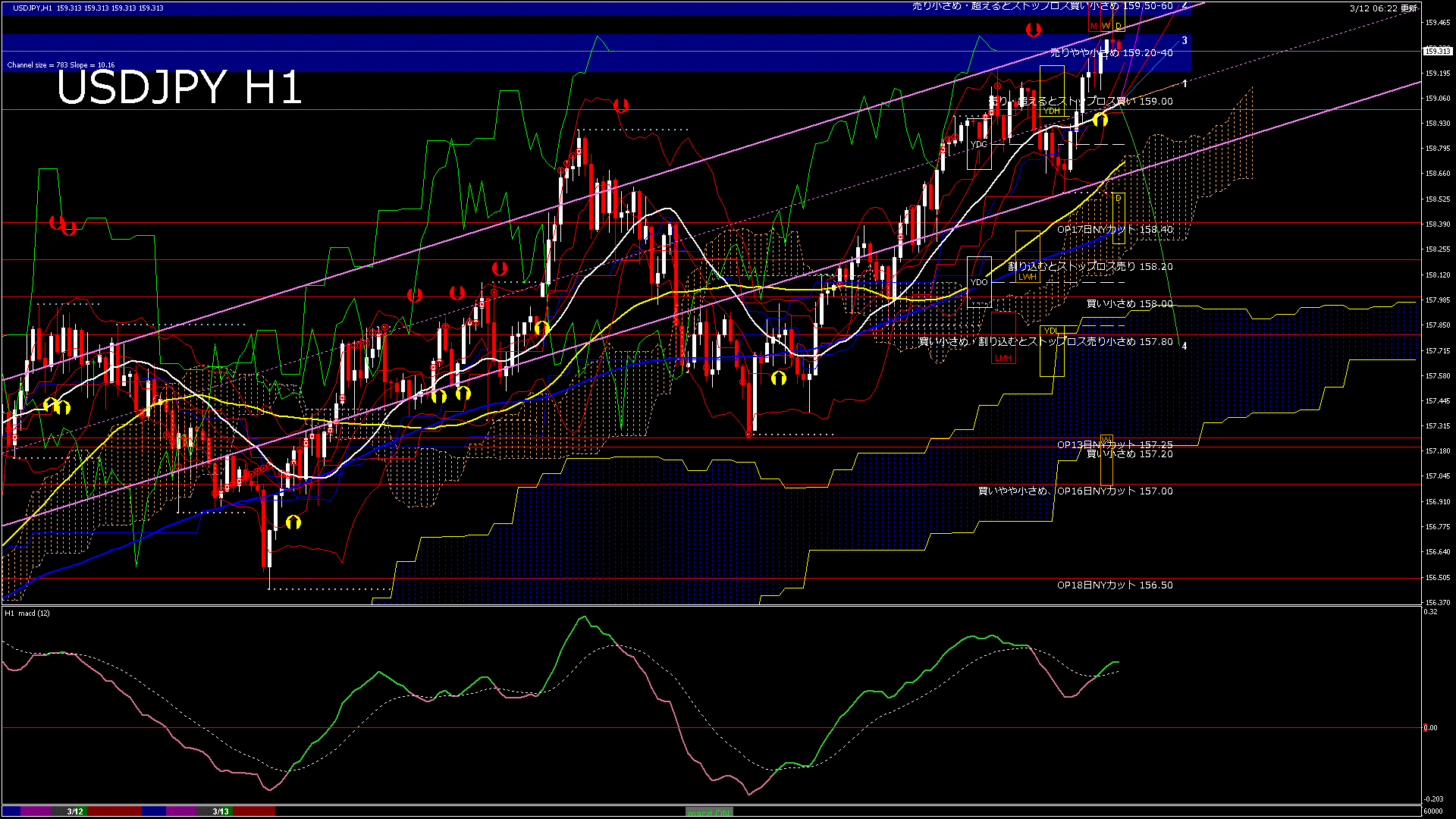This screenshot has width=1456, height=819.
Task: Click the Channel size slope label
Action: coord(61,65)
